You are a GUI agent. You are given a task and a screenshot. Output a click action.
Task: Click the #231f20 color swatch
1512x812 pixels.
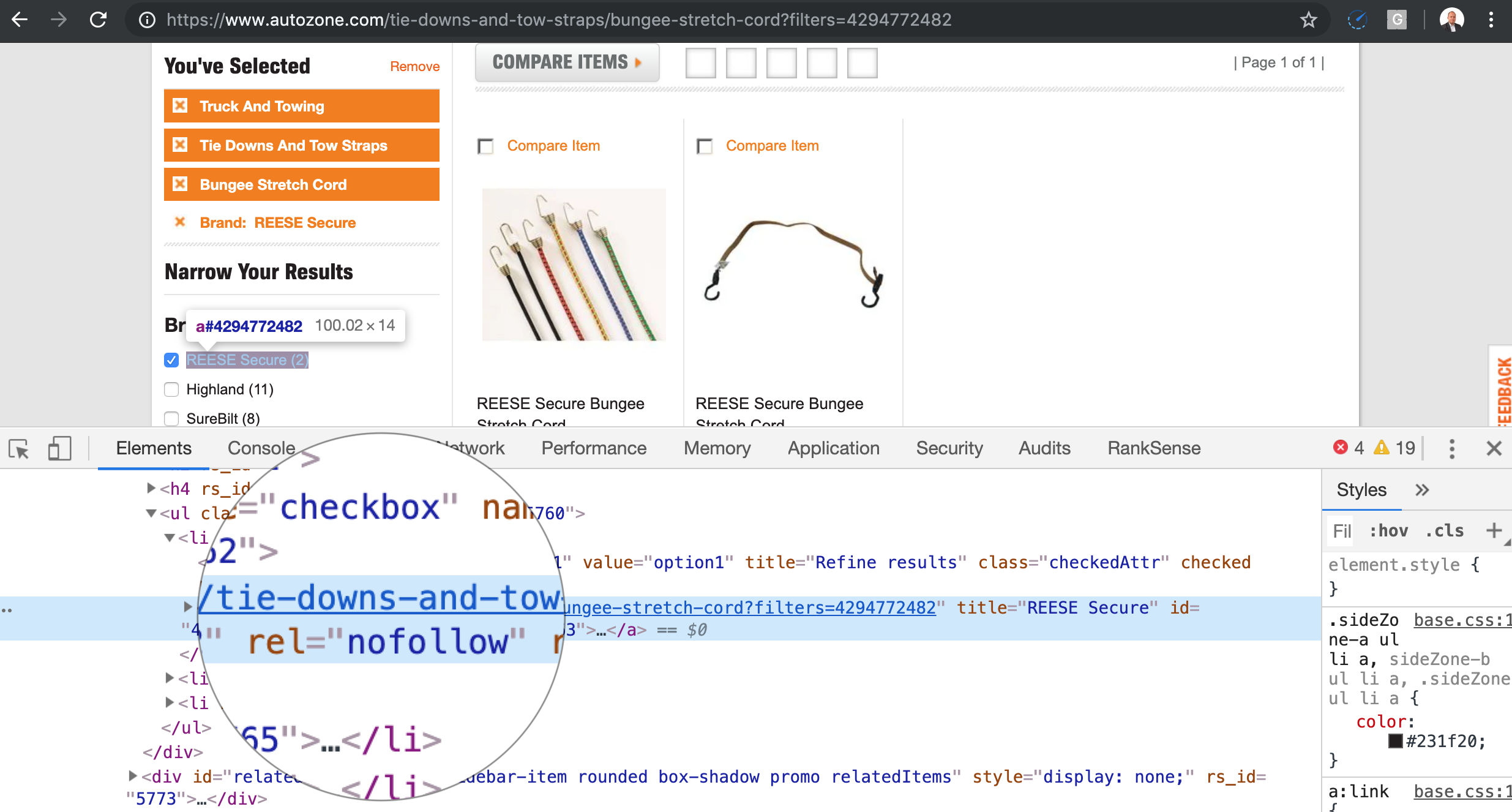(1395, 742)
